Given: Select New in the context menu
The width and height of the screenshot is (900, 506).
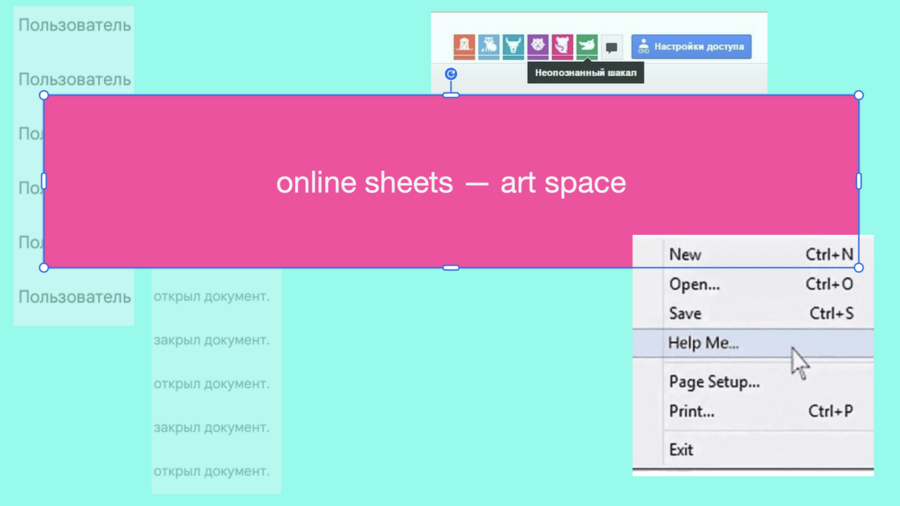Looking at the screenshot, I should coord(753,254).
